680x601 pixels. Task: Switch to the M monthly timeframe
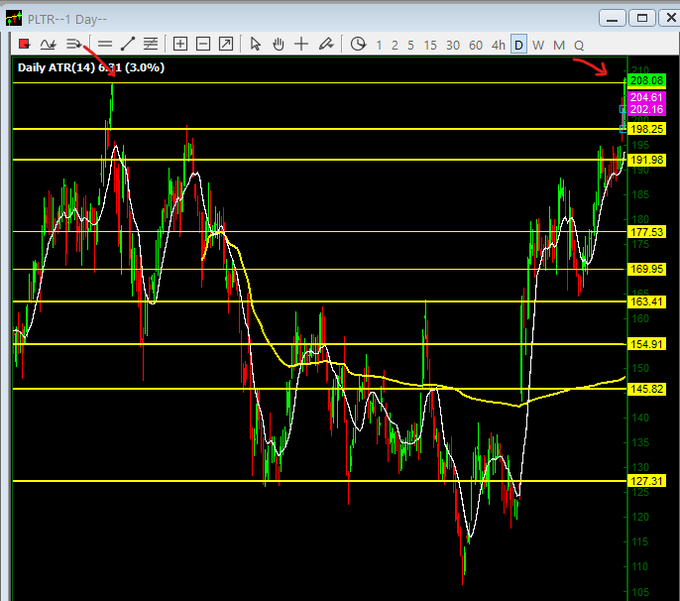click(559, 45)
